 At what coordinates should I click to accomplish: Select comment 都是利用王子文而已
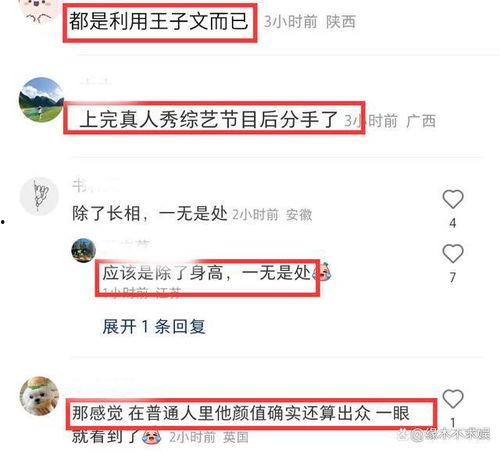point(159,21)
